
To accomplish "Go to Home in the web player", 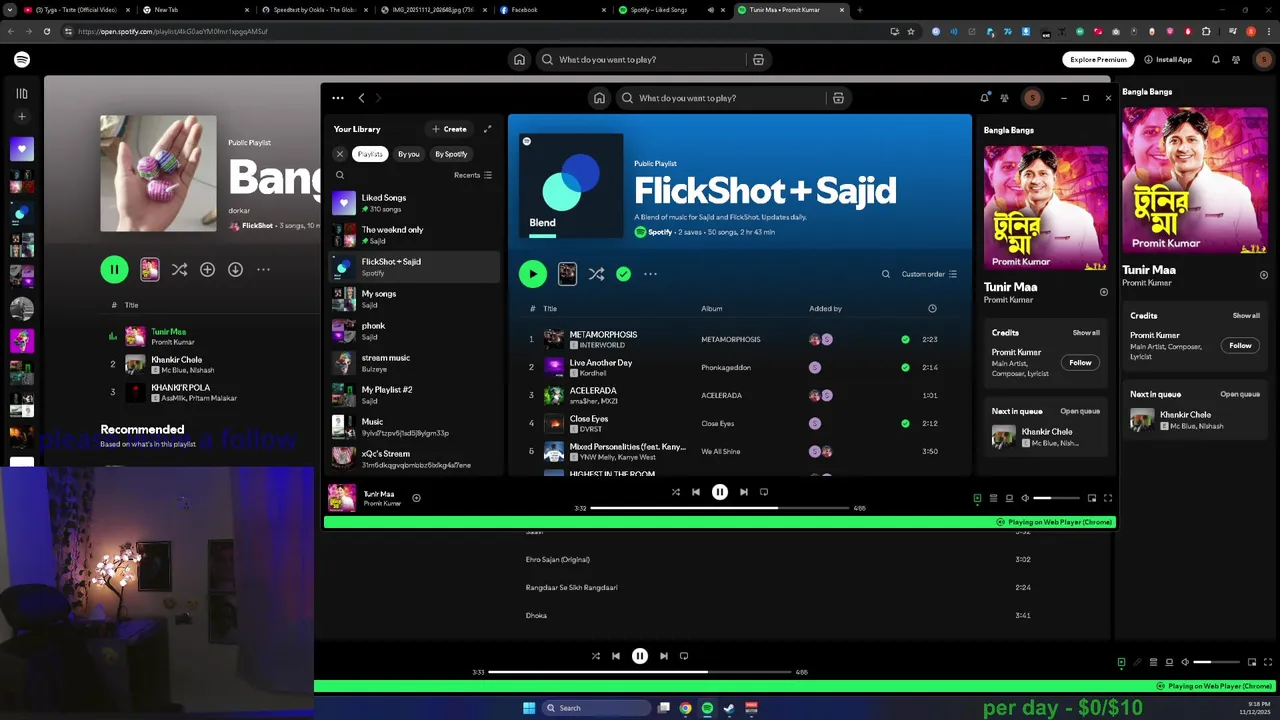I will [519, 60].
